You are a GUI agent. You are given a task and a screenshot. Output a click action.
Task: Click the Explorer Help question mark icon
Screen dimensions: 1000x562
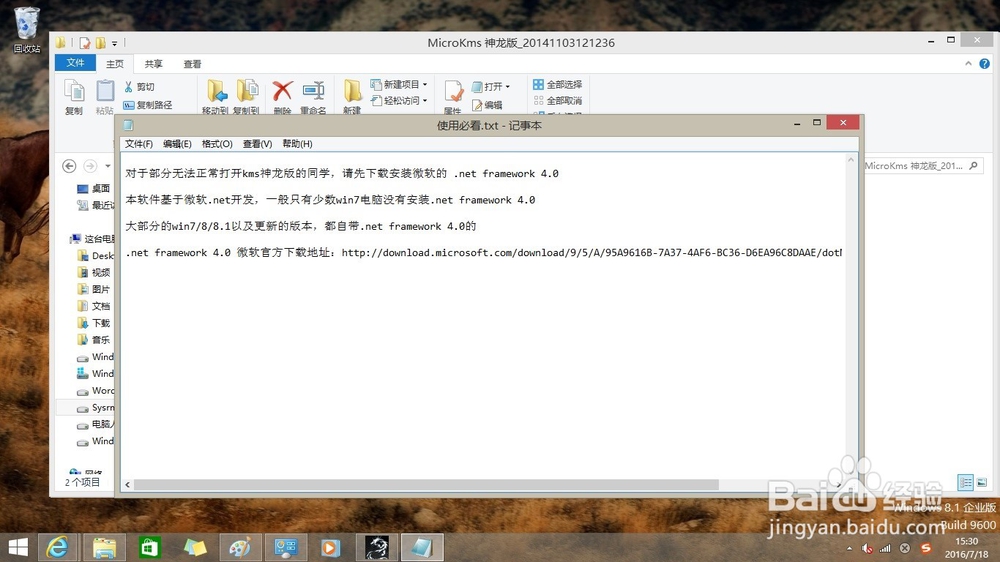985,64
